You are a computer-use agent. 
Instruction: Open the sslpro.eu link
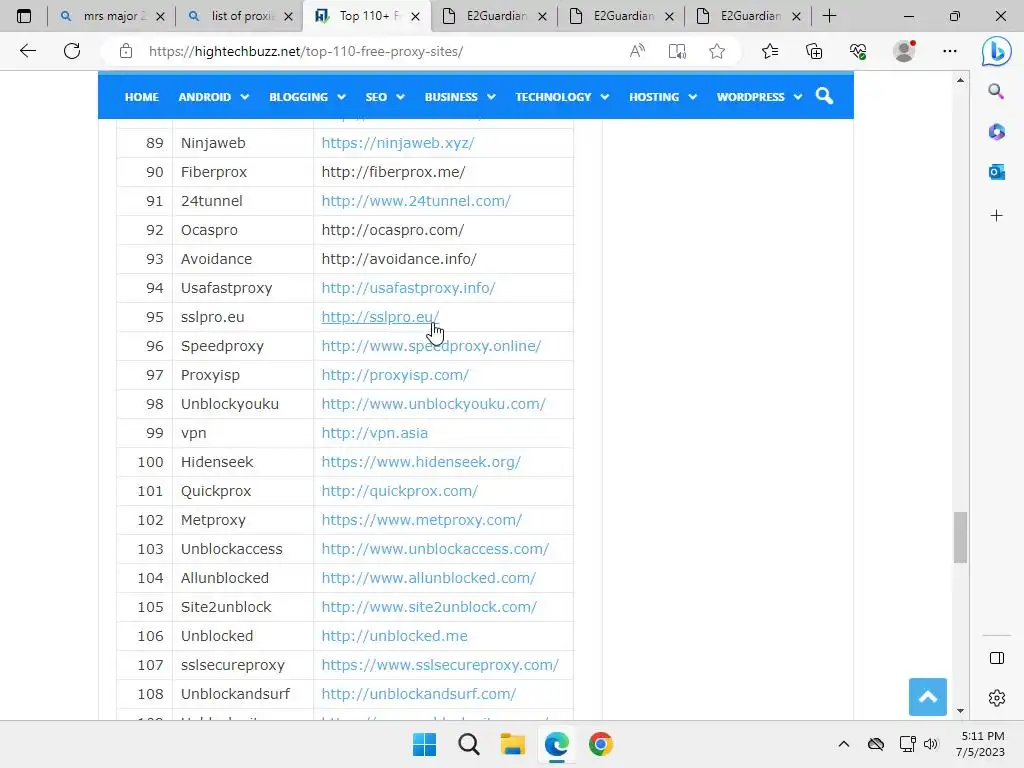point(380,317)
